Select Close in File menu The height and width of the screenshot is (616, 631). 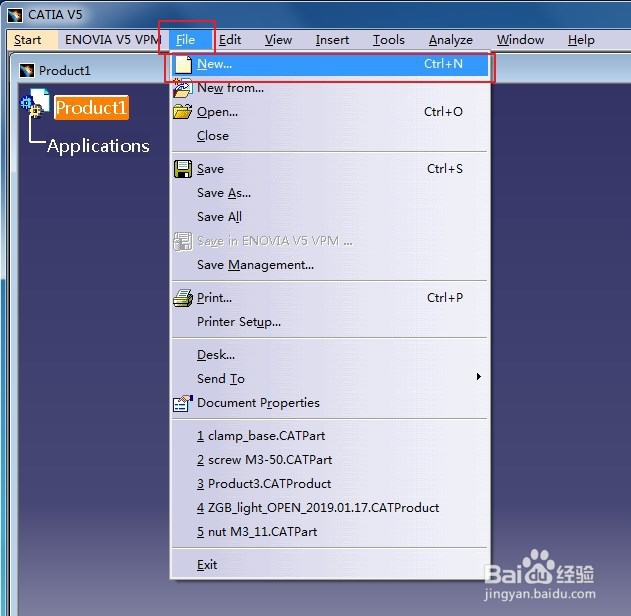coord(330,136)
